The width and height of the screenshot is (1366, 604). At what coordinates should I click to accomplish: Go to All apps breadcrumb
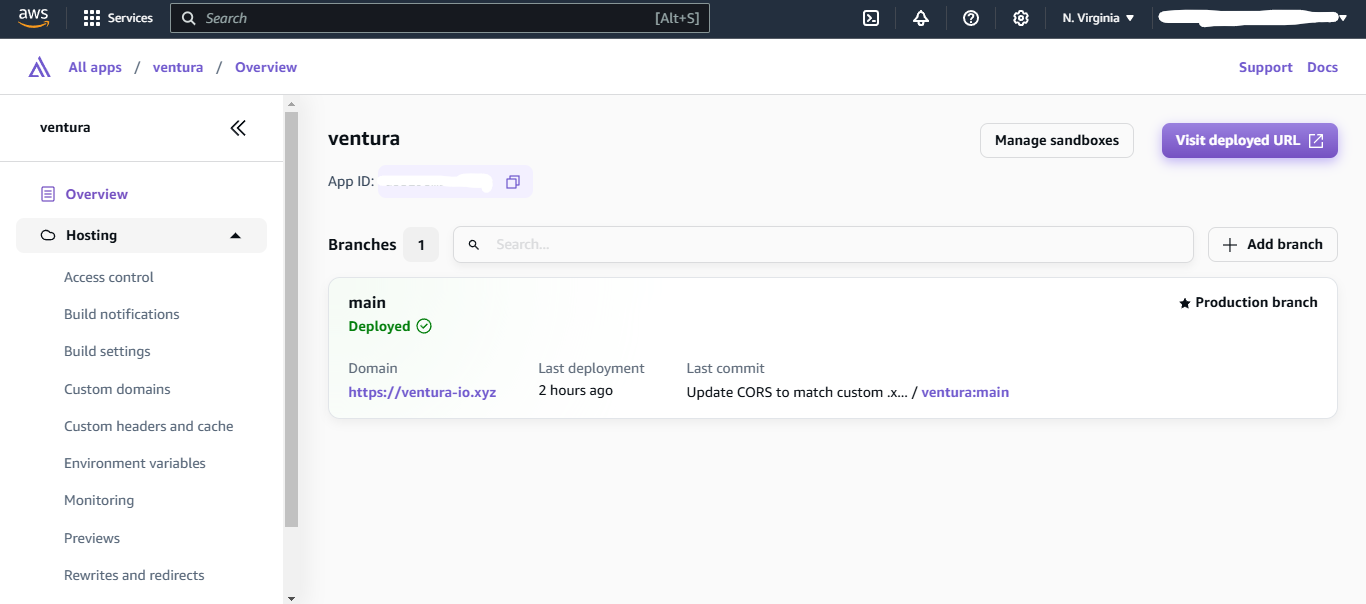pos(95,67)
